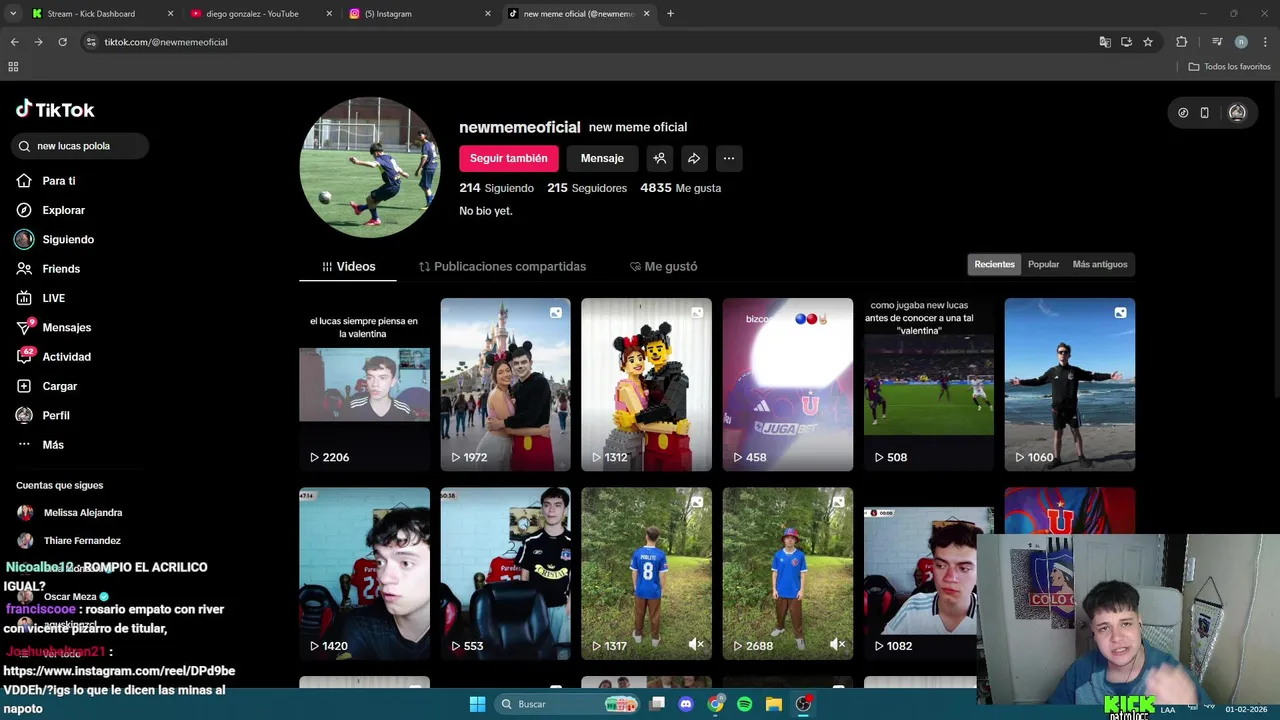Switch to the Me gustó tab
Screen dimensions: 1280x720
[663, 267]
